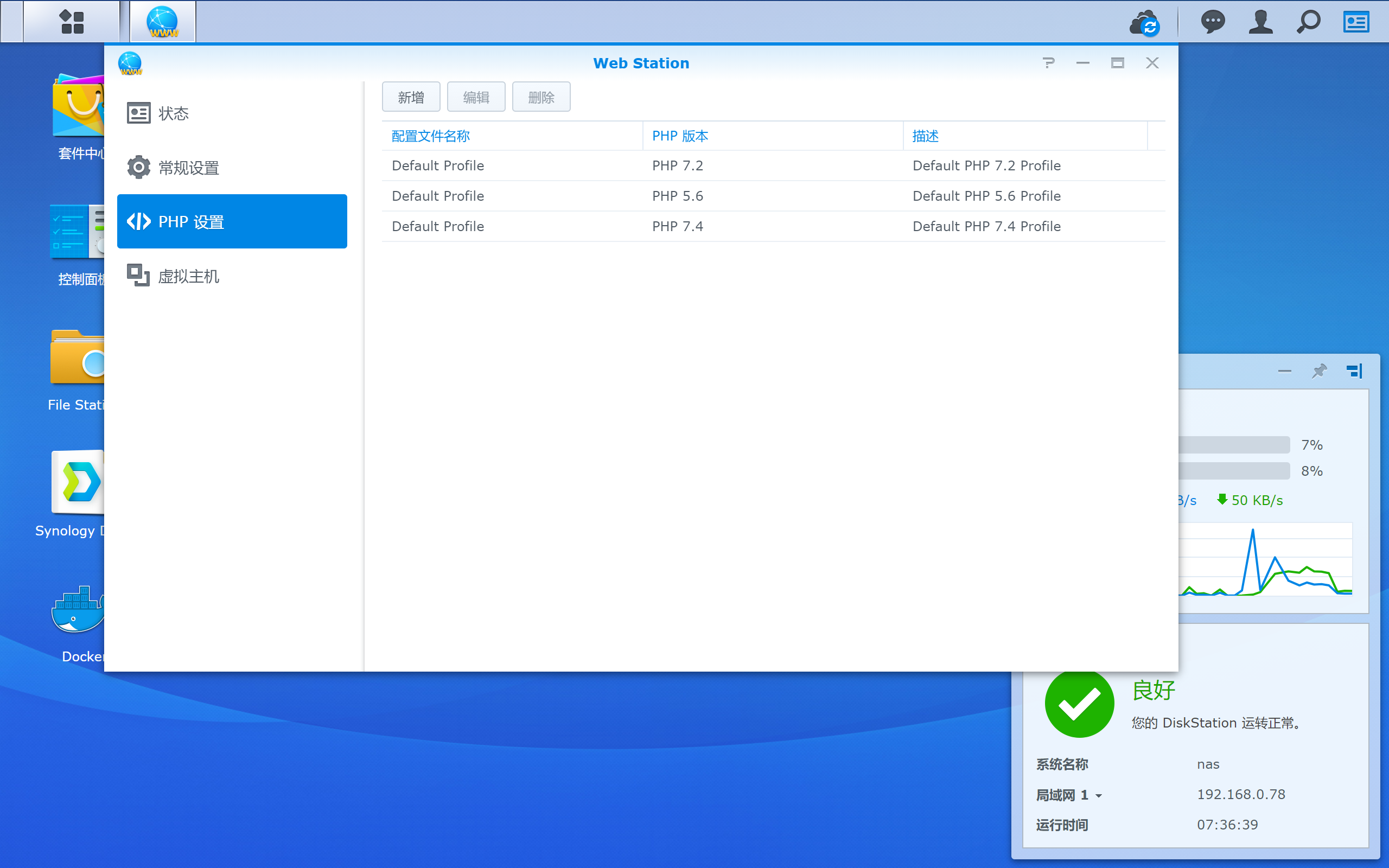
Task: Click the 50 KB/s download rate
Action: pos(1250,501)
